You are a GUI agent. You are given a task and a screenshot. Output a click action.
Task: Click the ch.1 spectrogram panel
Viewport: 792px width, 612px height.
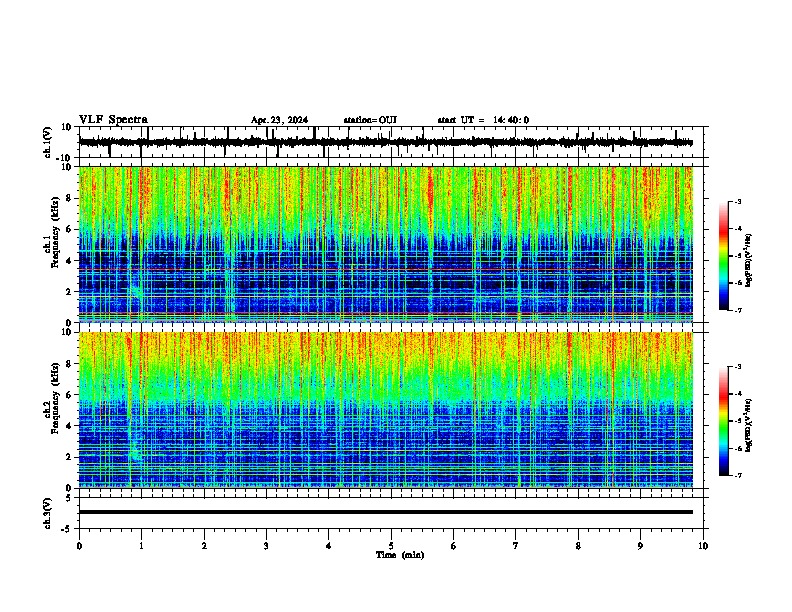click(385, 244)
